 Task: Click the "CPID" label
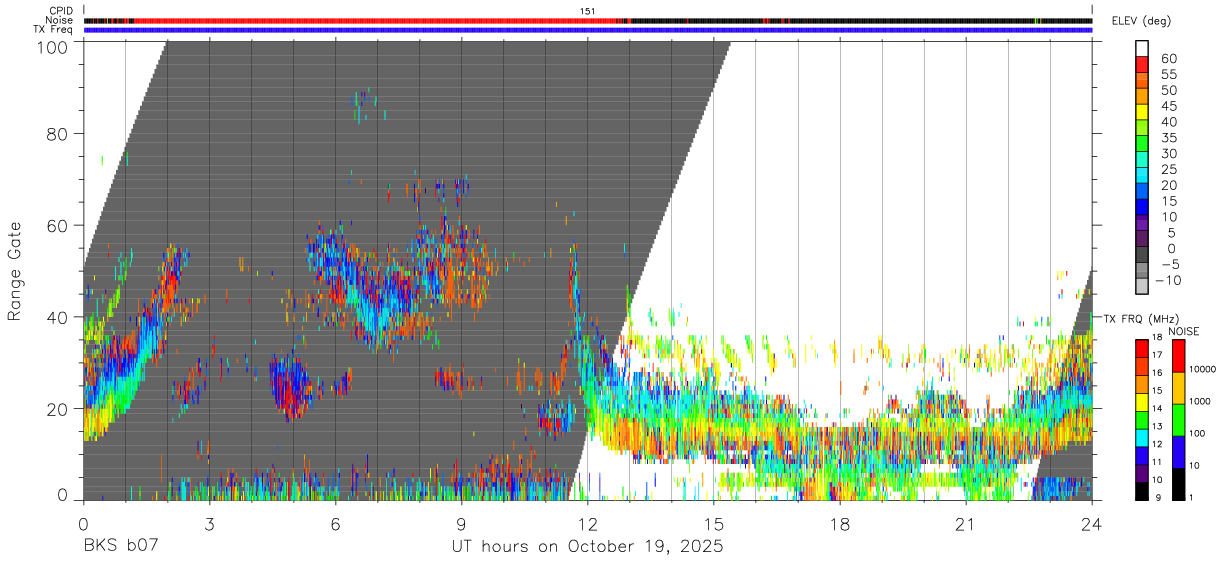click(61, 11)
